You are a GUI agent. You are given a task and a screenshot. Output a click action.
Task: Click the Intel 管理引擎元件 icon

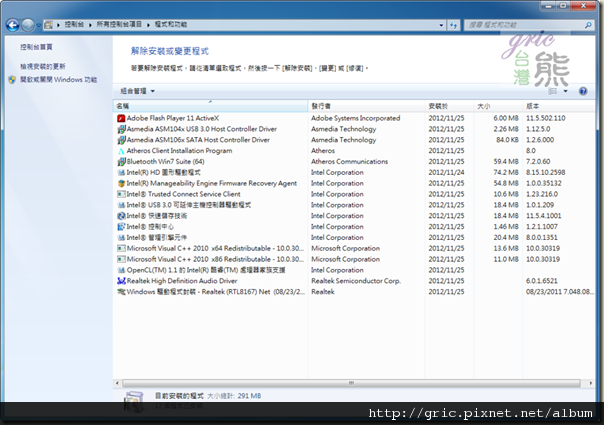pyautogui.click(x=121, y=237)
